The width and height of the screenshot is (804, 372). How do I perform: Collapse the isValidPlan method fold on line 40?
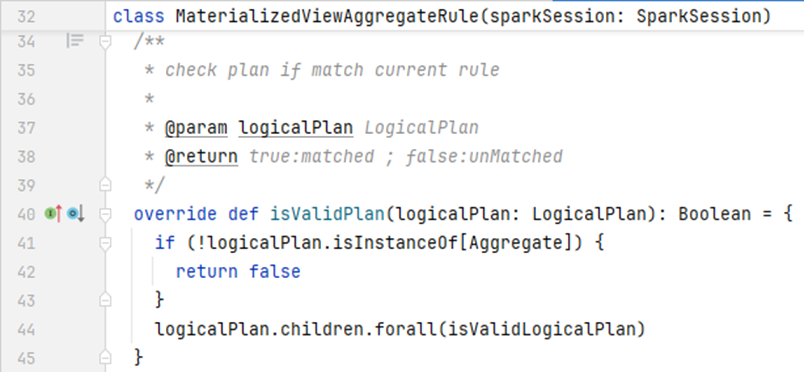click(105, 213)
